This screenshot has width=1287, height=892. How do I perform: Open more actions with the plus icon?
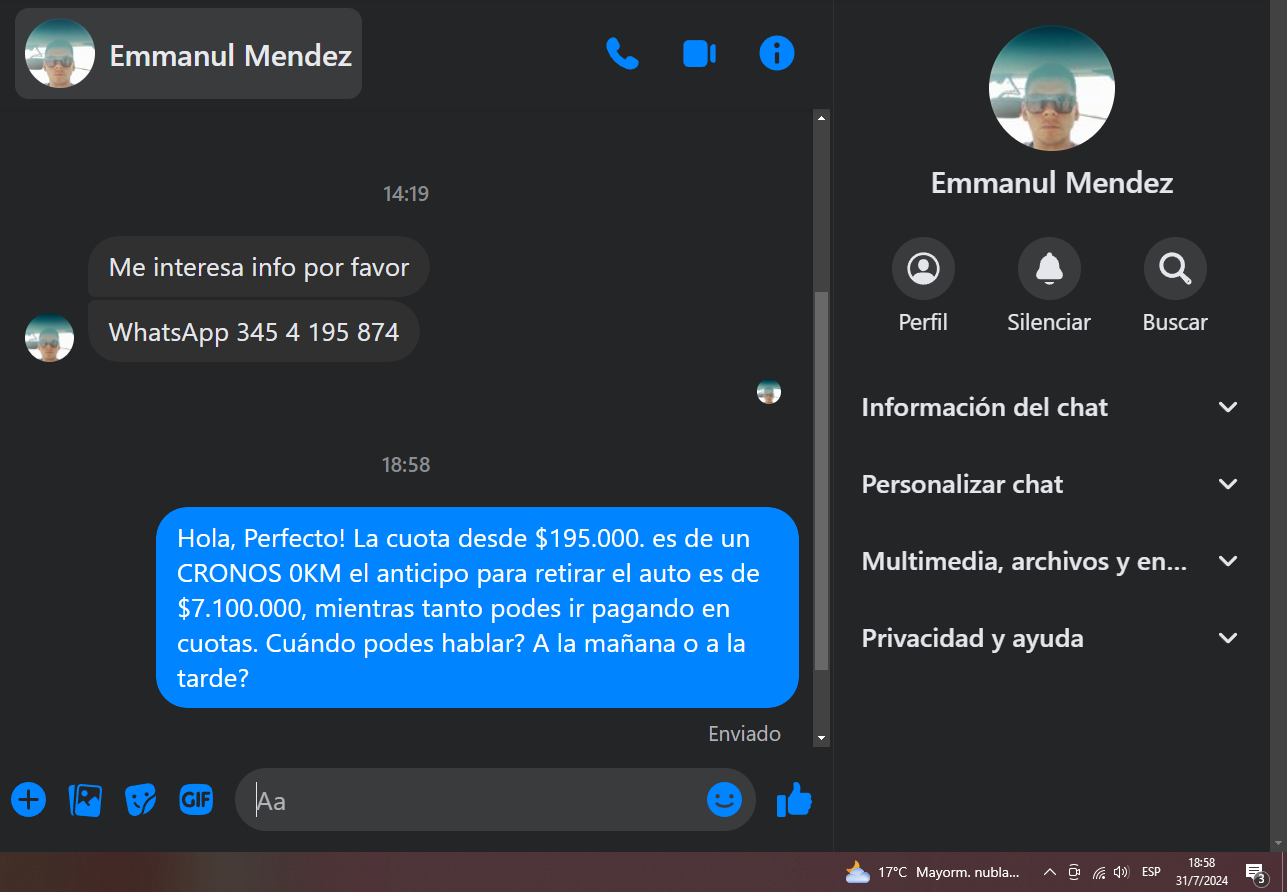click(x=29, y=799)
